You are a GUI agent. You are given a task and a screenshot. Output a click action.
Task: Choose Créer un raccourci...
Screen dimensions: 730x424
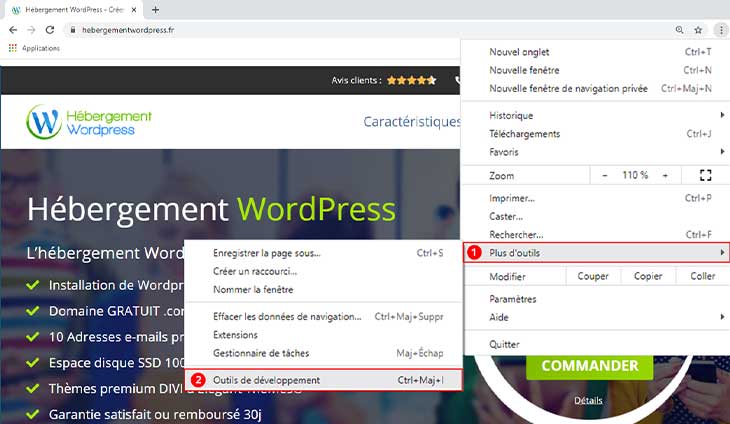click(x=324, y=271)
